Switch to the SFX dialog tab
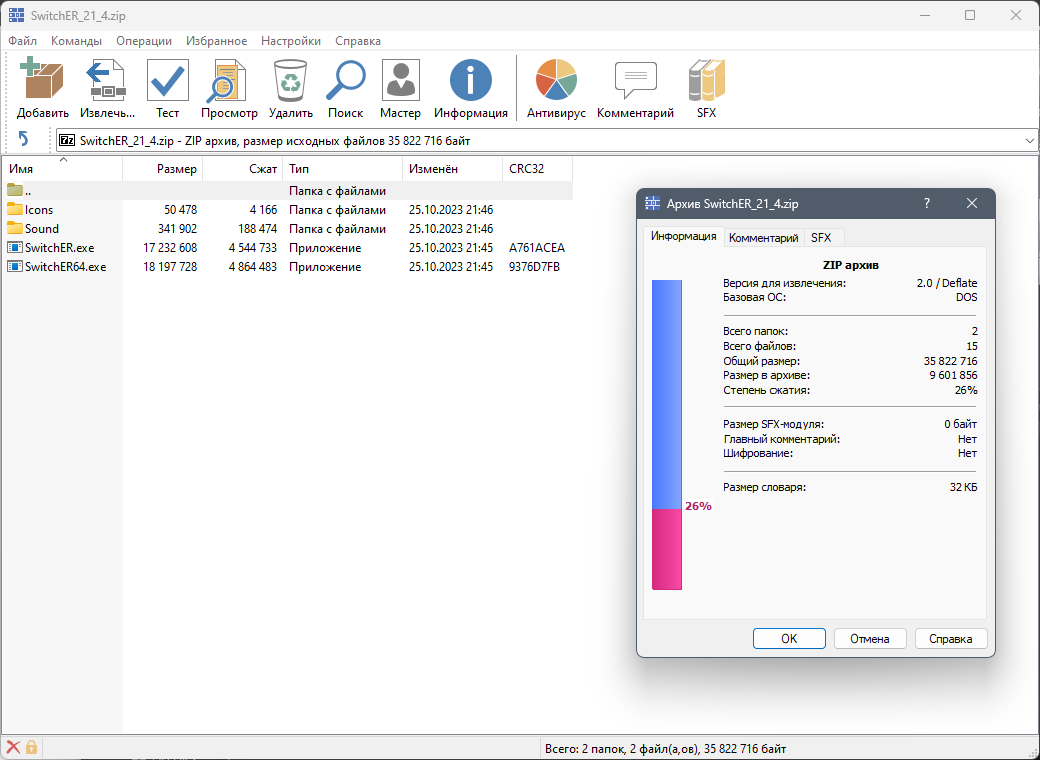 point(821,238)
